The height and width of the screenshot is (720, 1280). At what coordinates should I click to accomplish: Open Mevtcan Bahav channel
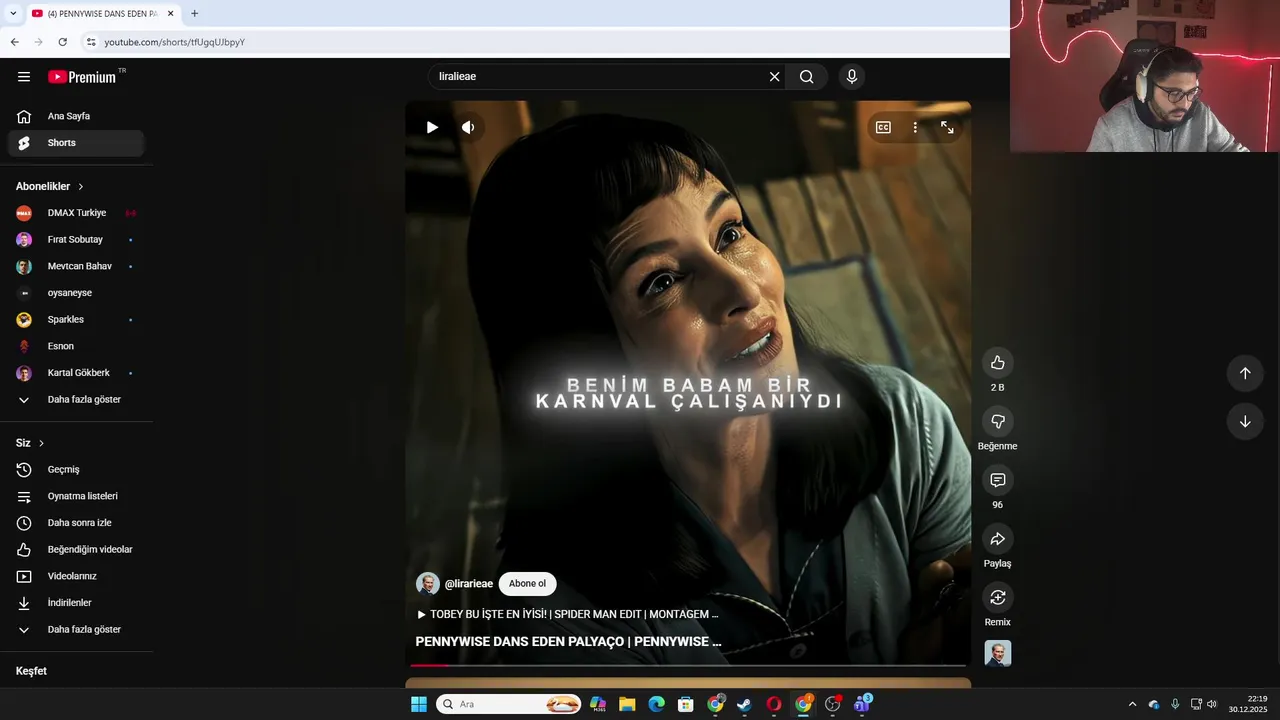coord(76,266)
